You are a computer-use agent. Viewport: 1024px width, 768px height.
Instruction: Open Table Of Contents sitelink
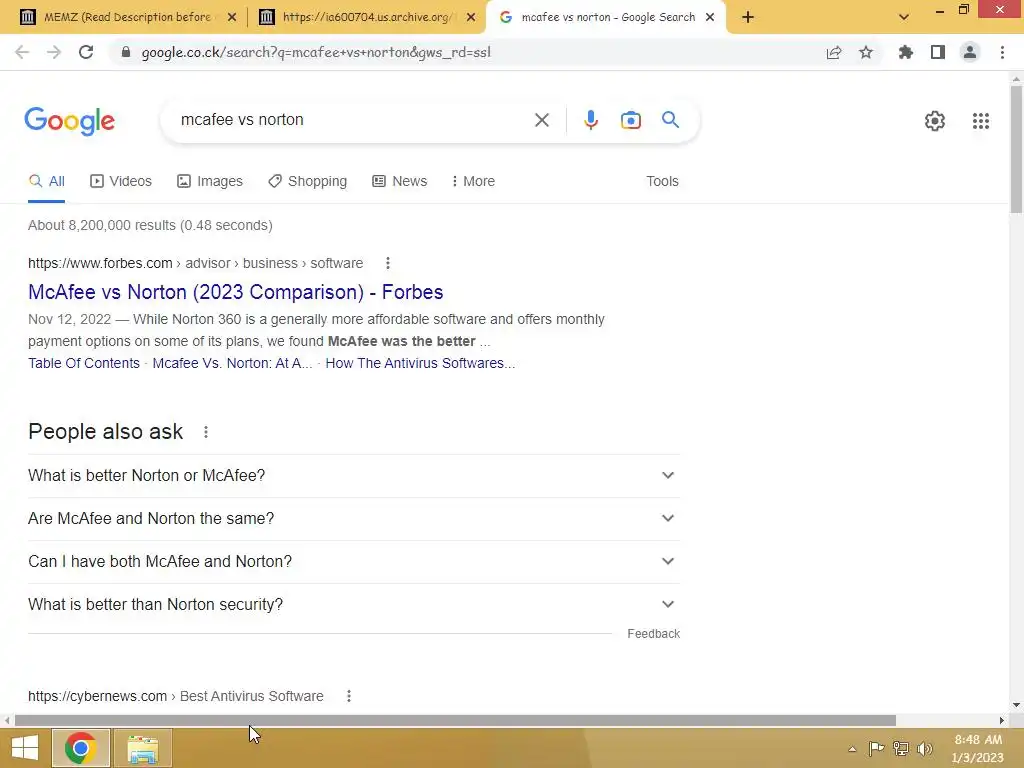point(84,363)
